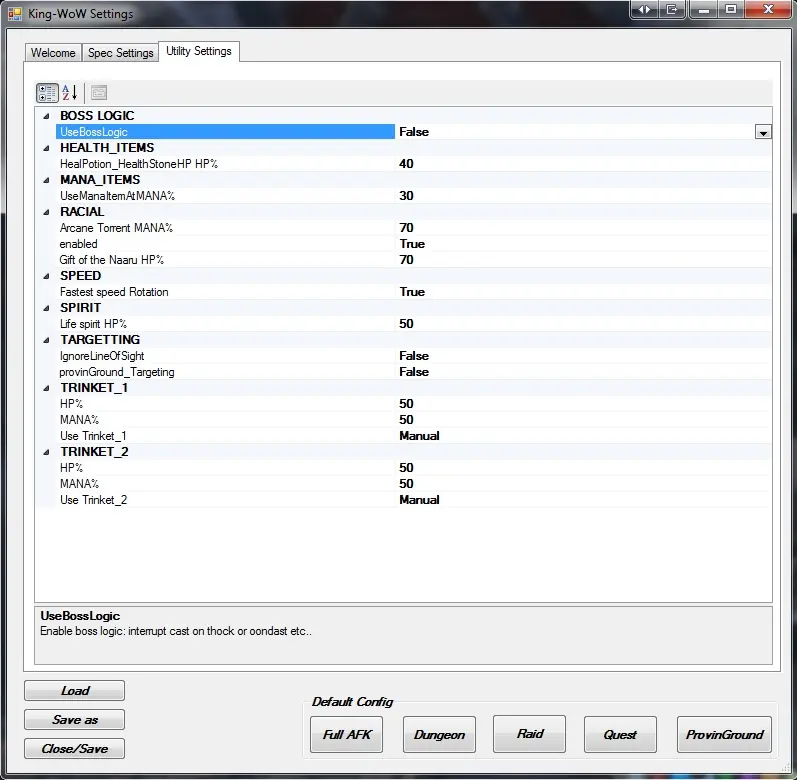Click the racial enabled True value
The height and width of the screenshot is (780, 797).
(x=412, y=244)
